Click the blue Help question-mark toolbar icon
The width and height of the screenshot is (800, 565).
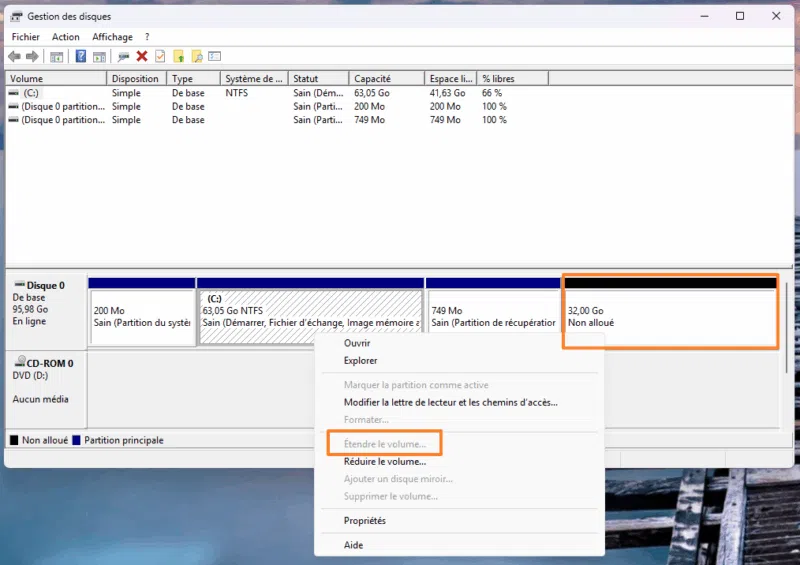point(81,57)
